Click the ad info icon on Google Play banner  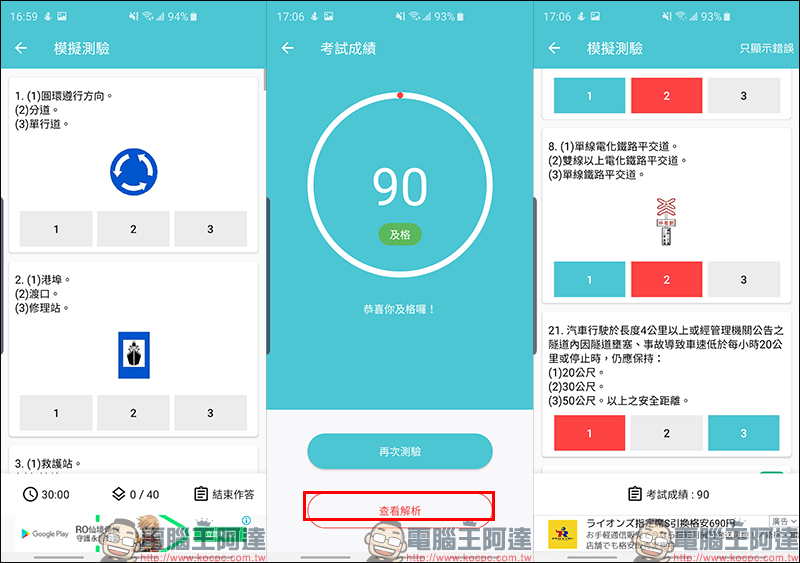click(246, 520)
